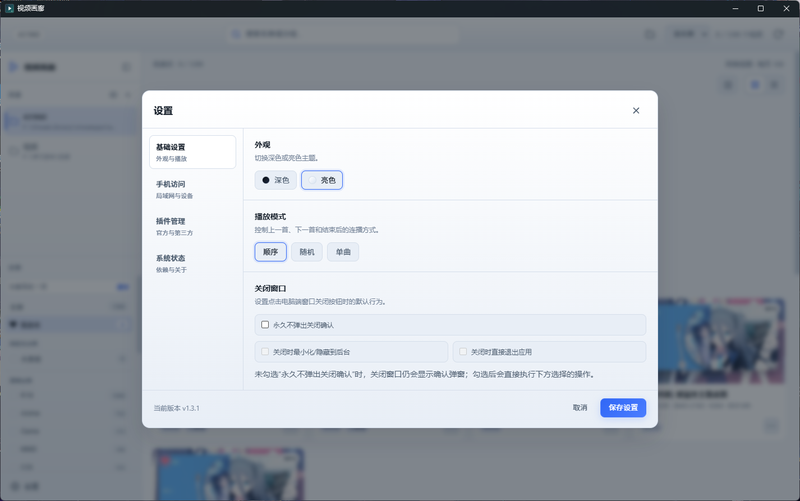Screen dimensions: 800x501
Task: Click the 播放模式 section heading
Action: [270, 217]
